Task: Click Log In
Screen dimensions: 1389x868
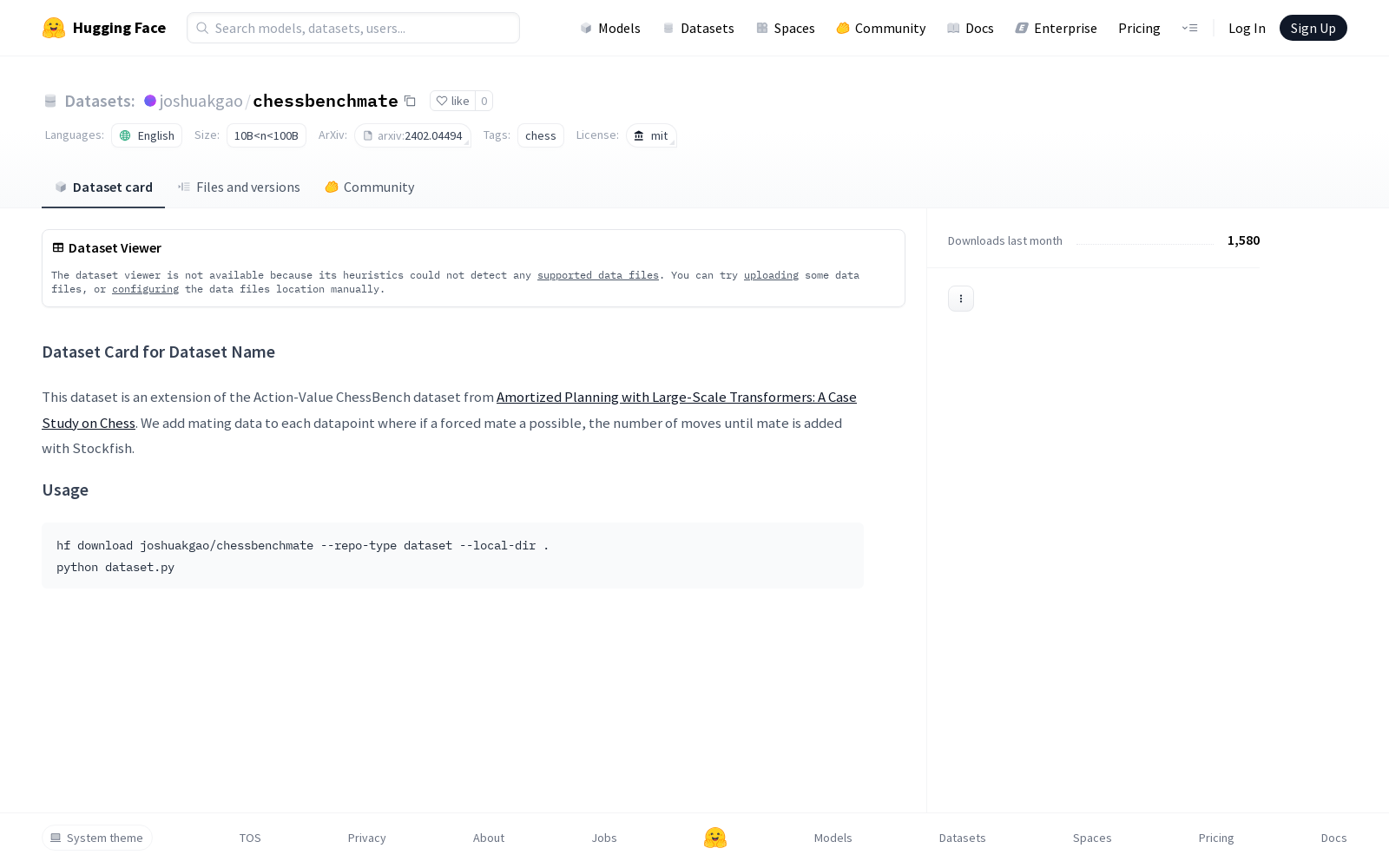Action: pyautogui.click(x=1247, y=28)
